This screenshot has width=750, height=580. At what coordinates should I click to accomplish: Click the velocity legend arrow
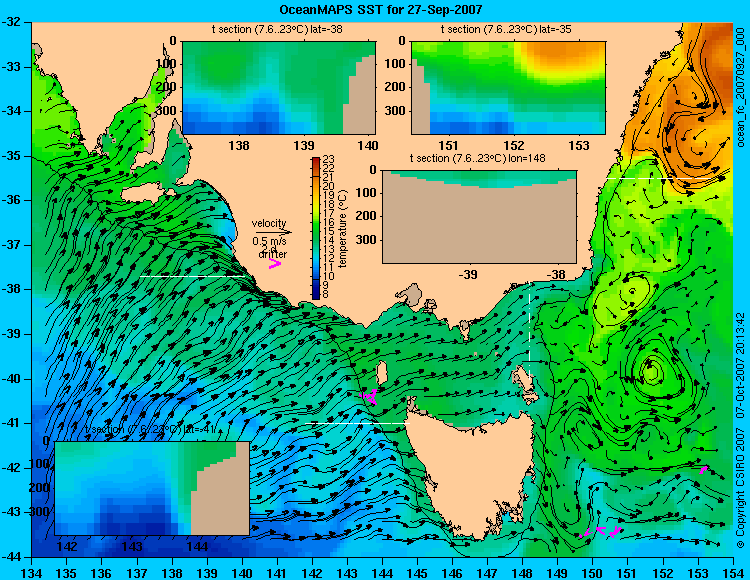[273, 232]
